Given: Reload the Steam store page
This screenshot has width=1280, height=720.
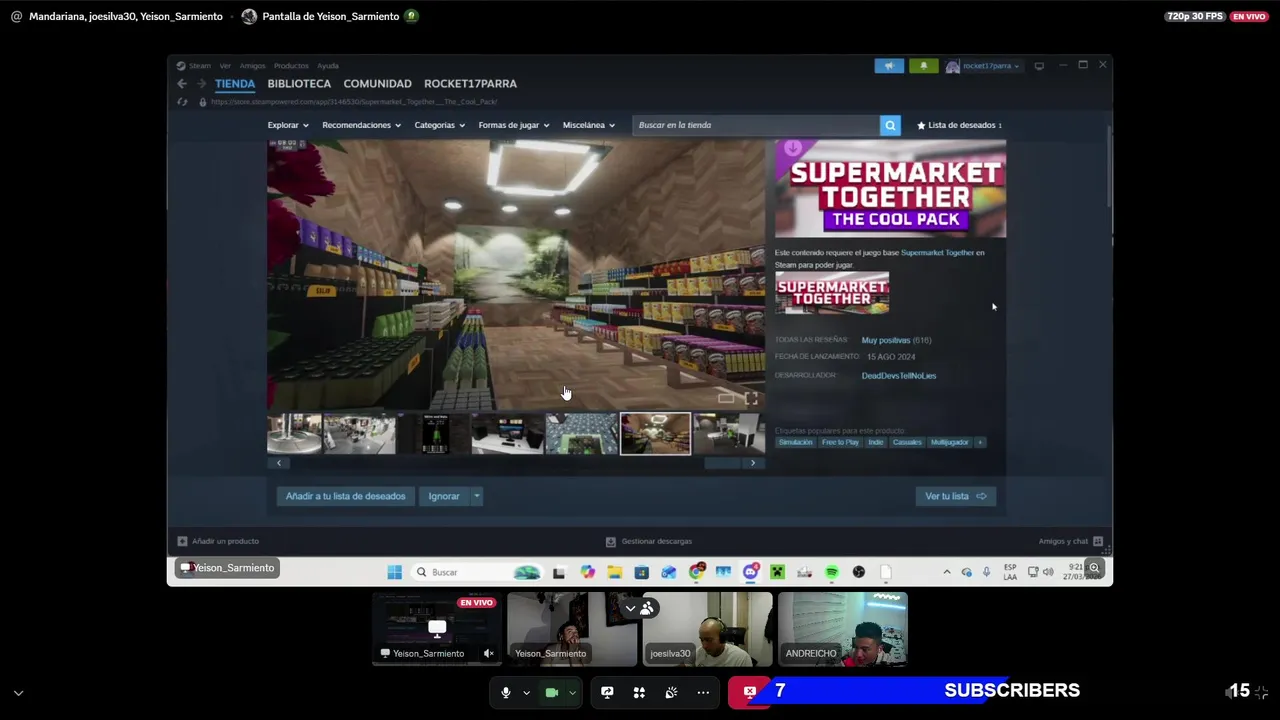Looking at the screenshot, I should (x=182, y=102).
